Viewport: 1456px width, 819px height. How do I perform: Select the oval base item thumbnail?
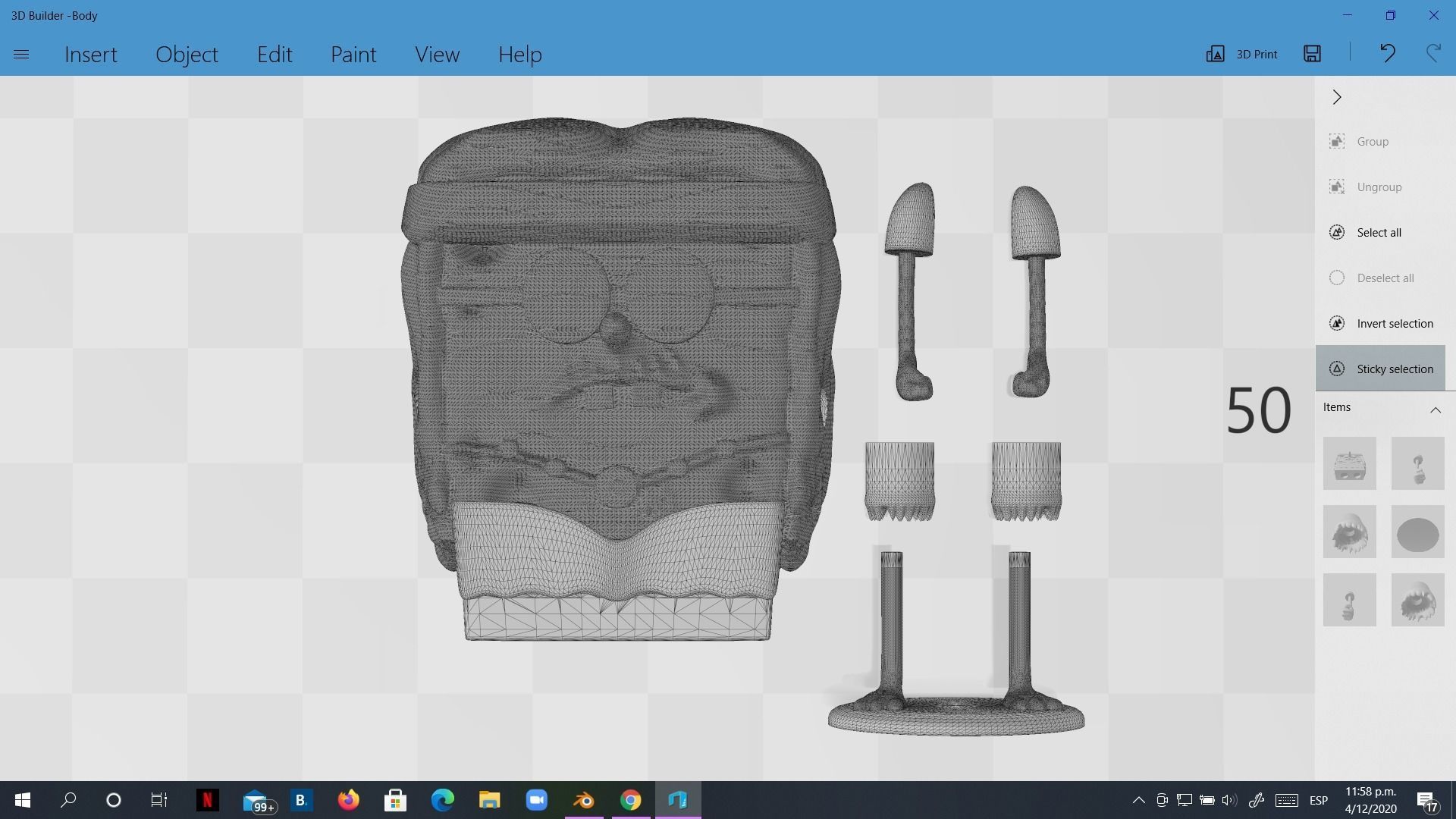[1417, 535]
